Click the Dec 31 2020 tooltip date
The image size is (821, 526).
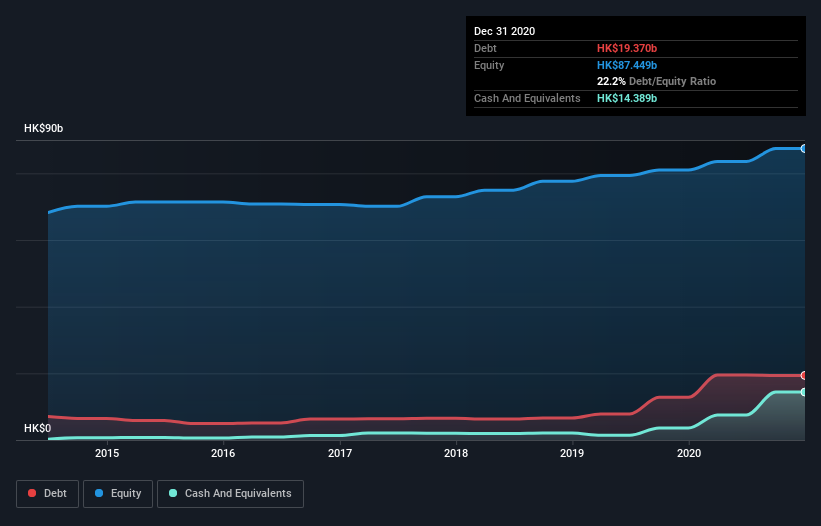[504, 31]
